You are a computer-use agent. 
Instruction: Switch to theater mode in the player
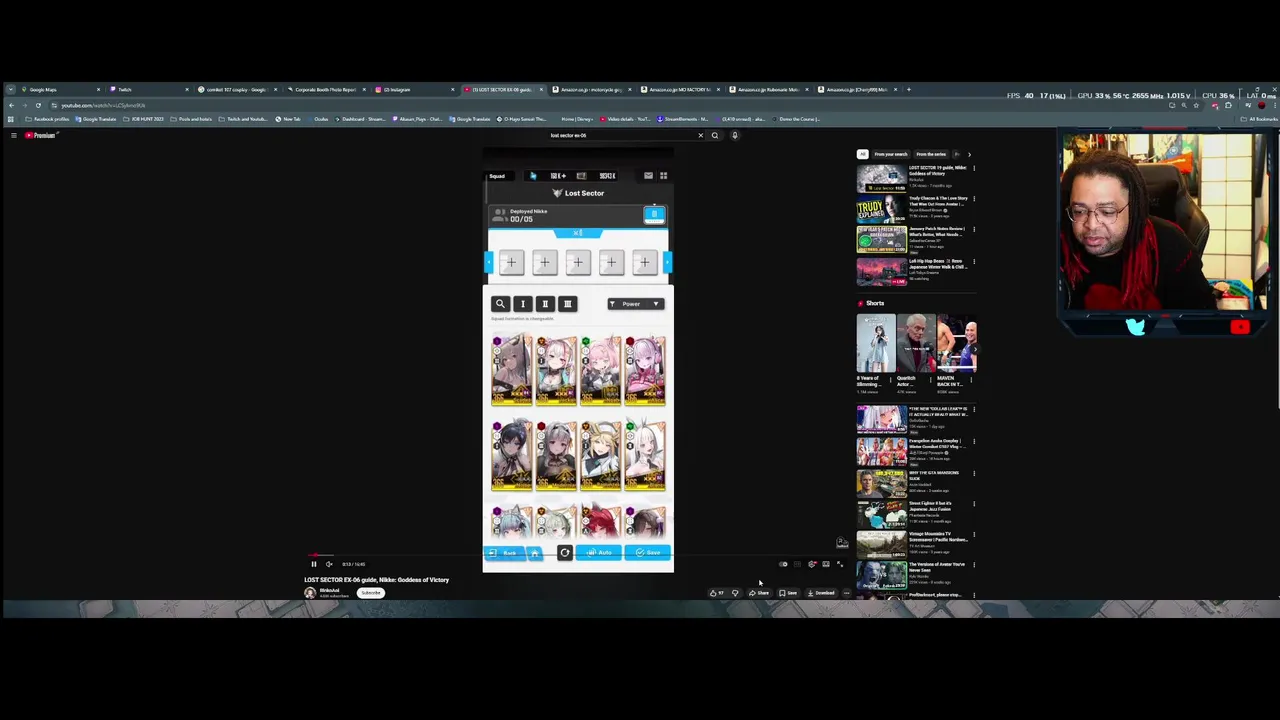pos(825,564)
